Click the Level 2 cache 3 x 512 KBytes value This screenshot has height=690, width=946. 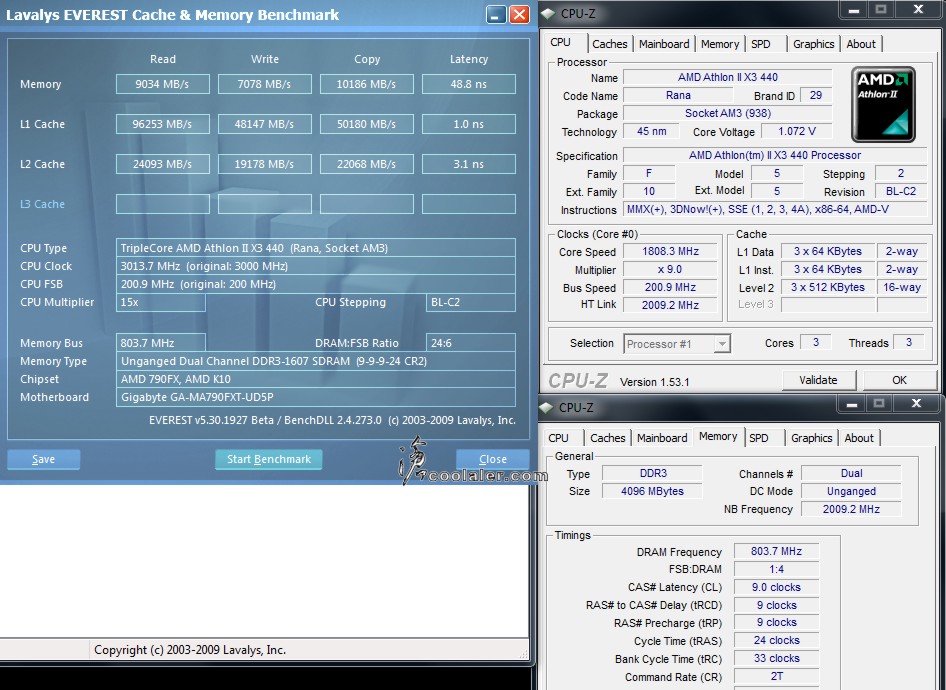click(x=828, y=288)
